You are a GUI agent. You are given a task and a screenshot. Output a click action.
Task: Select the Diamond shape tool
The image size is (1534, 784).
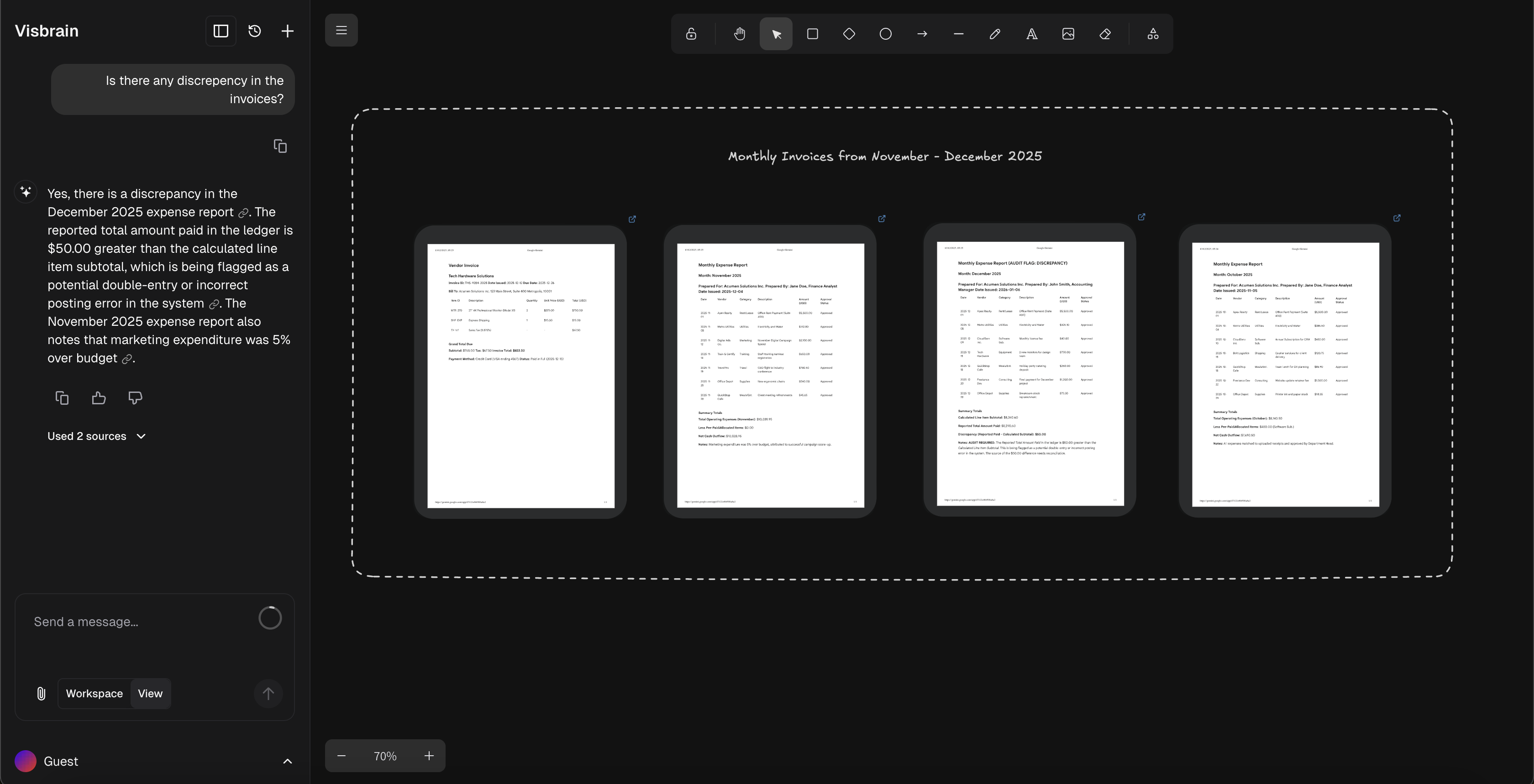pyautogui.click(x=849, y=34)
